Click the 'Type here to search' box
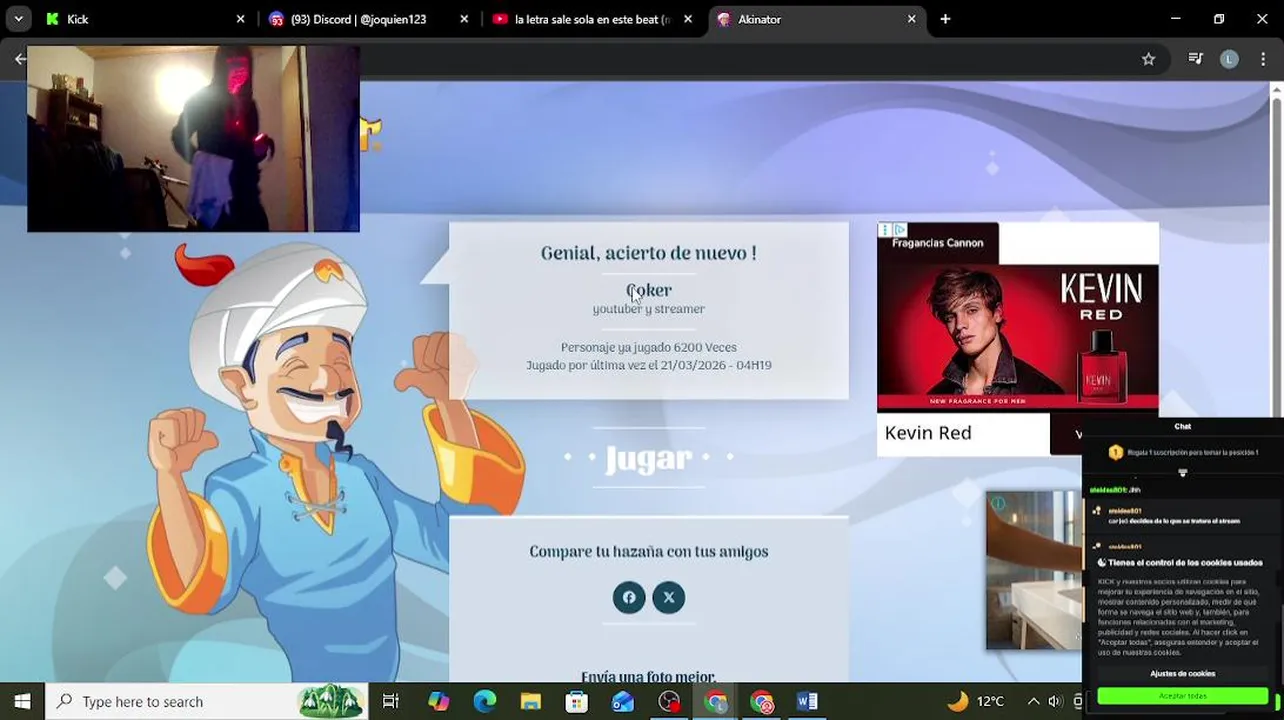The height and width of the screenshot is (720, 1284). click(206, 701)
